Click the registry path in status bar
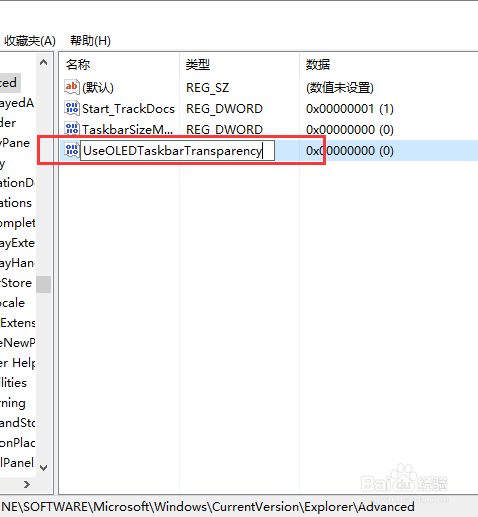478x517 pixels. (207, 507)
